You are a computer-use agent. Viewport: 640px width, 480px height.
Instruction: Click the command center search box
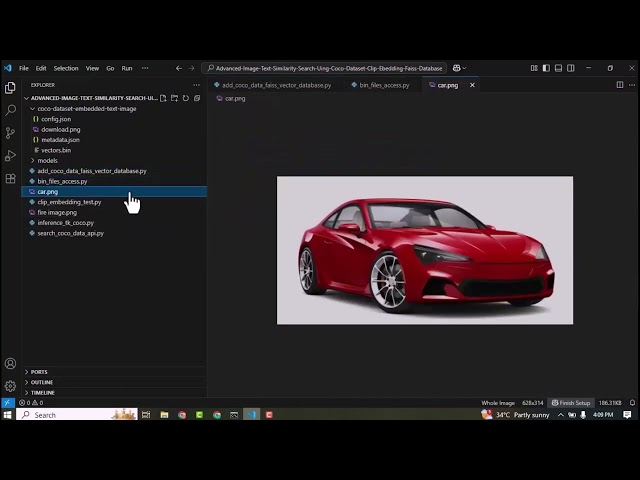tap(324, 68)
